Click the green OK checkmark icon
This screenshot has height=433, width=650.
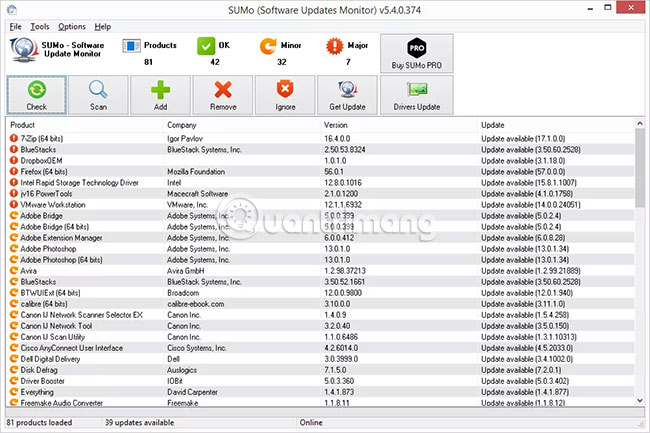coord(206,46)
